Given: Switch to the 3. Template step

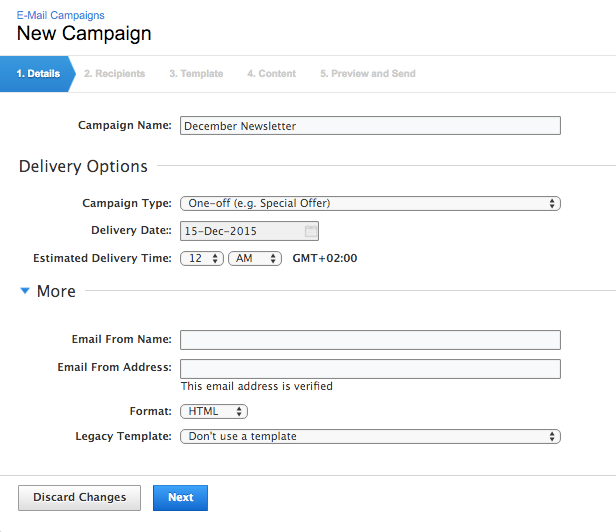Looking at the screenshot, I should click(x=196, y=74).
